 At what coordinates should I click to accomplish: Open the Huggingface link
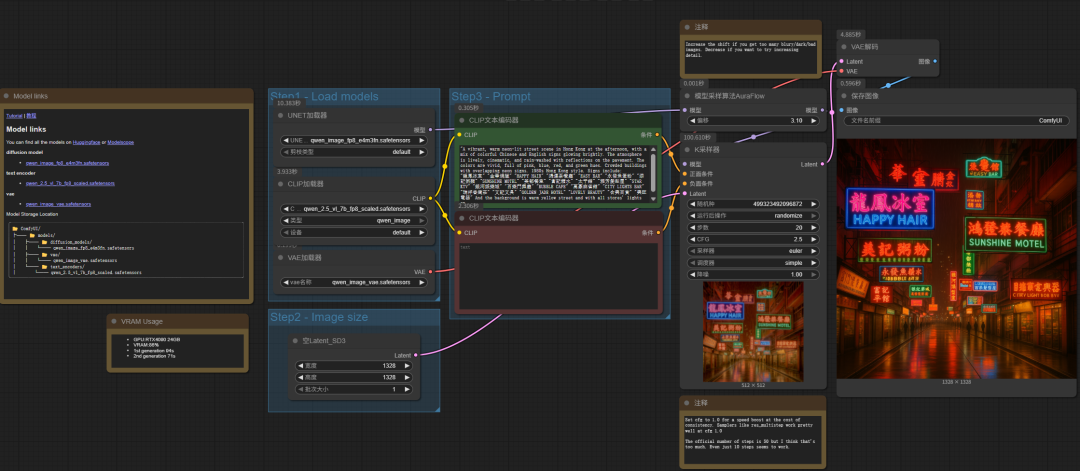(86, 142)
